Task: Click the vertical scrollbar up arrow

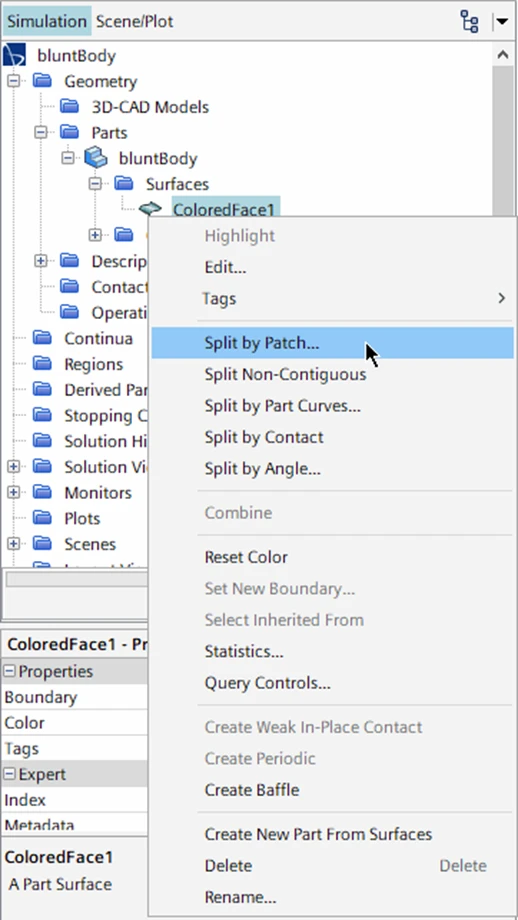Action: pyautogui.click(x=503, y=54)
